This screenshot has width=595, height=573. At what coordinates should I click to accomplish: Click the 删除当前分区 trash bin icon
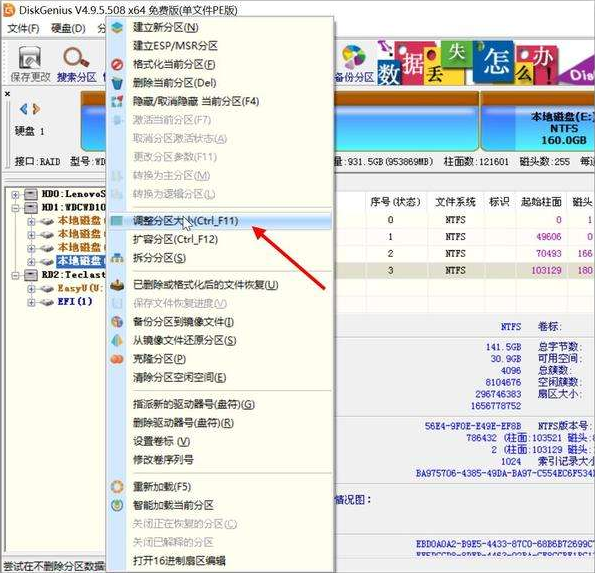pyautogui.click(x=117, y=83)
